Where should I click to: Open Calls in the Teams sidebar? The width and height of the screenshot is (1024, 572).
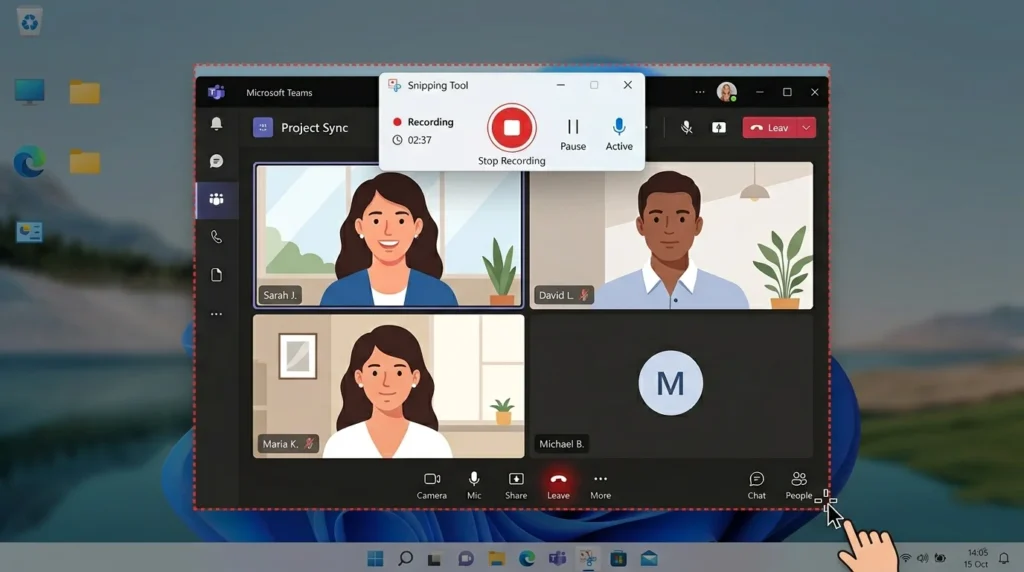pyautogui.click(x=216, y=237)
